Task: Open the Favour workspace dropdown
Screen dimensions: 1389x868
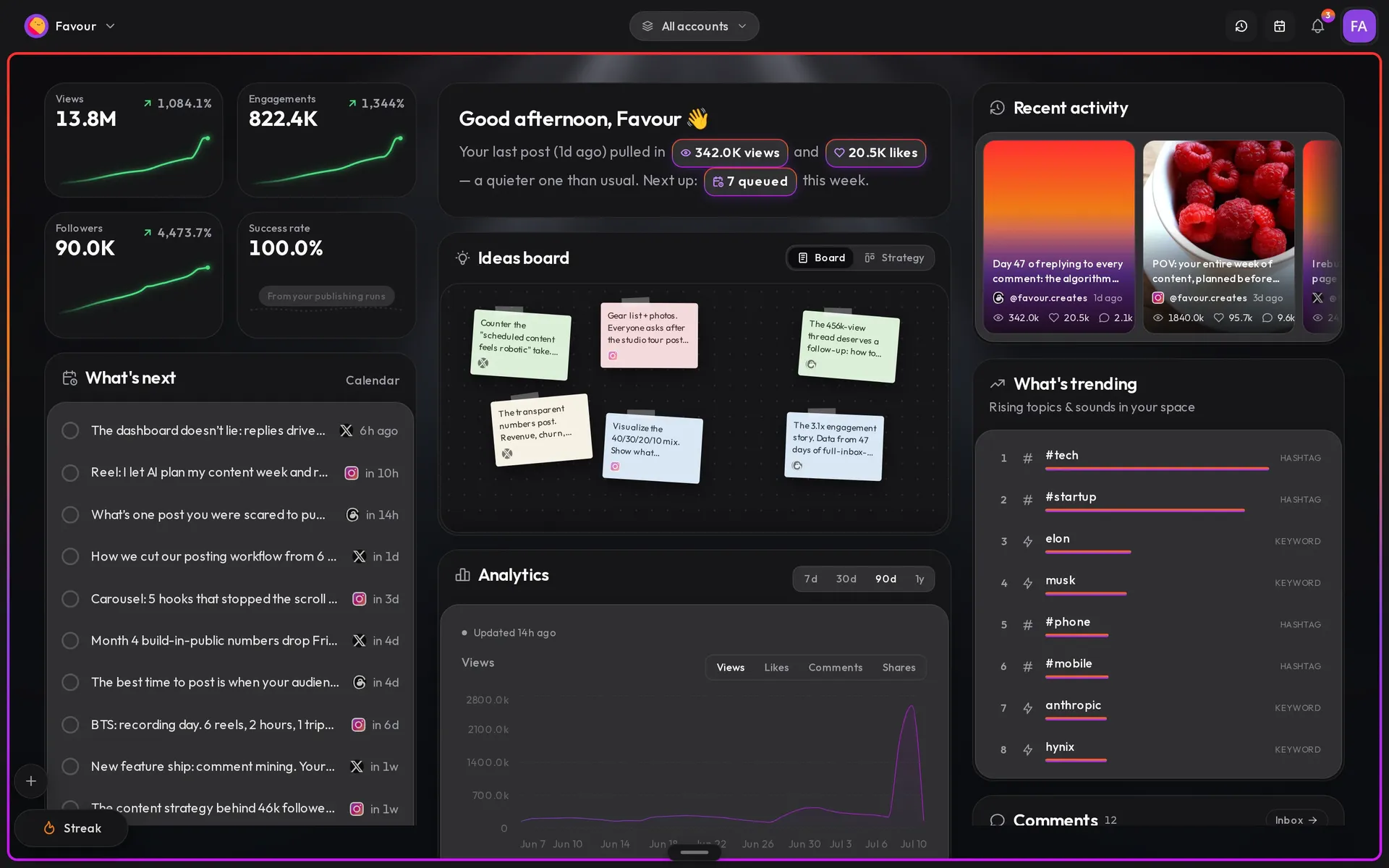Action: 70,26
